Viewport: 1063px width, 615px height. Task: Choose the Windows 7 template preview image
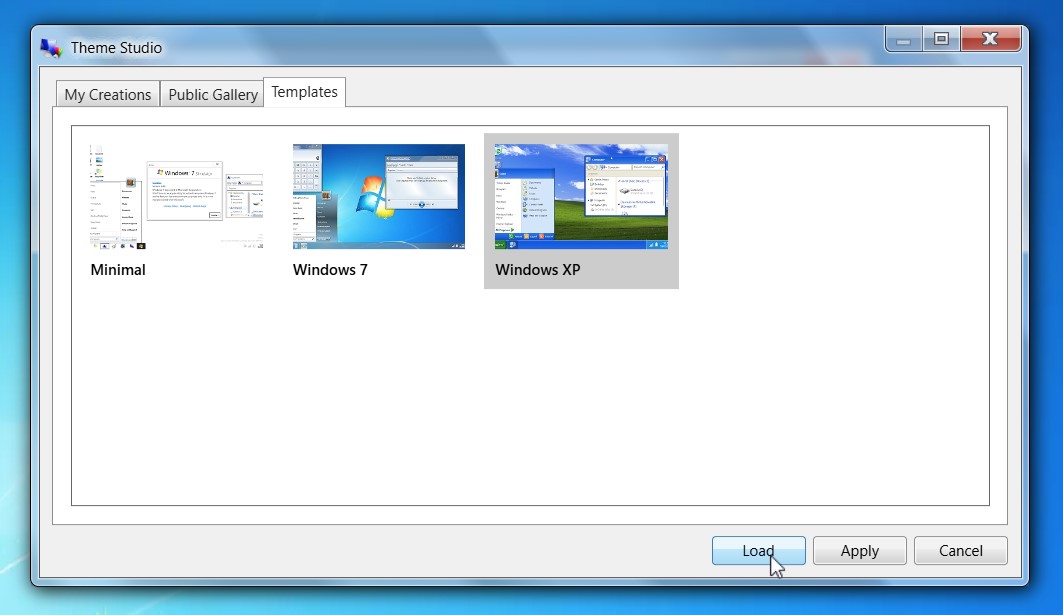coord(378,196)
